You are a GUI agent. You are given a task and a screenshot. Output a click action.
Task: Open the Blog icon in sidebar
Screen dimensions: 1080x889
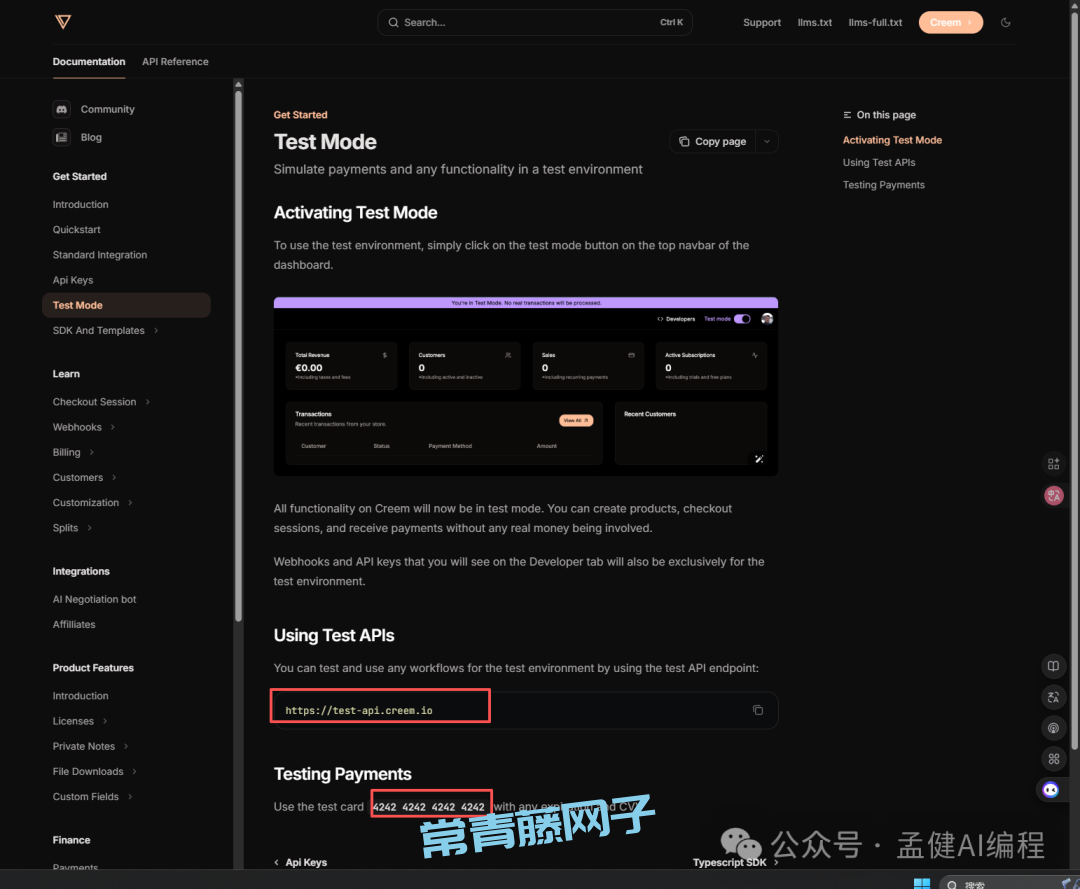[62, 137]
